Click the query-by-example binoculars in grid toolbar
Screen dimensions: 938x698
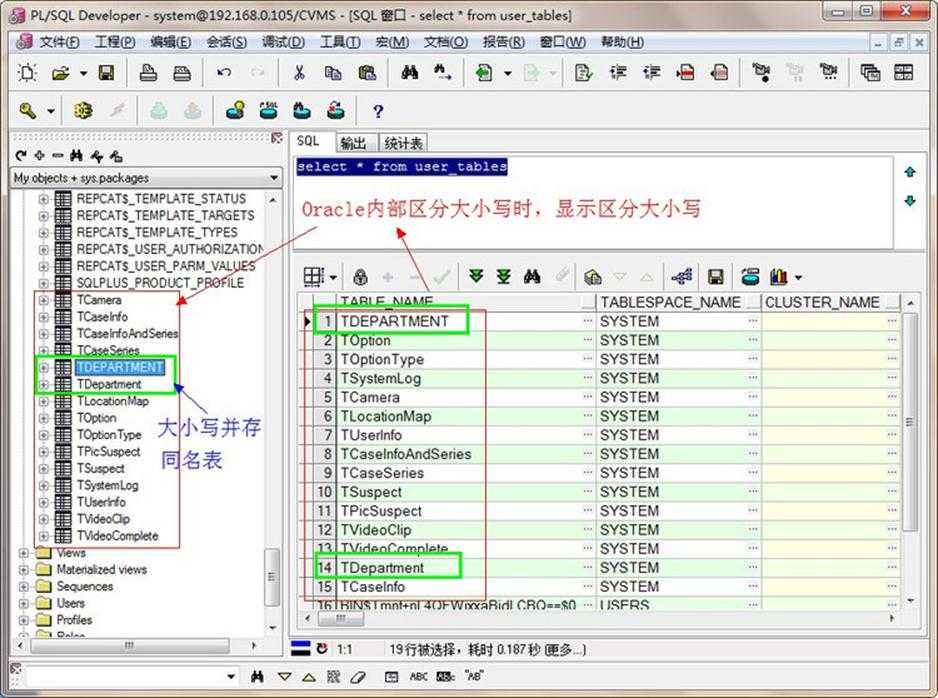pos(532,276)
